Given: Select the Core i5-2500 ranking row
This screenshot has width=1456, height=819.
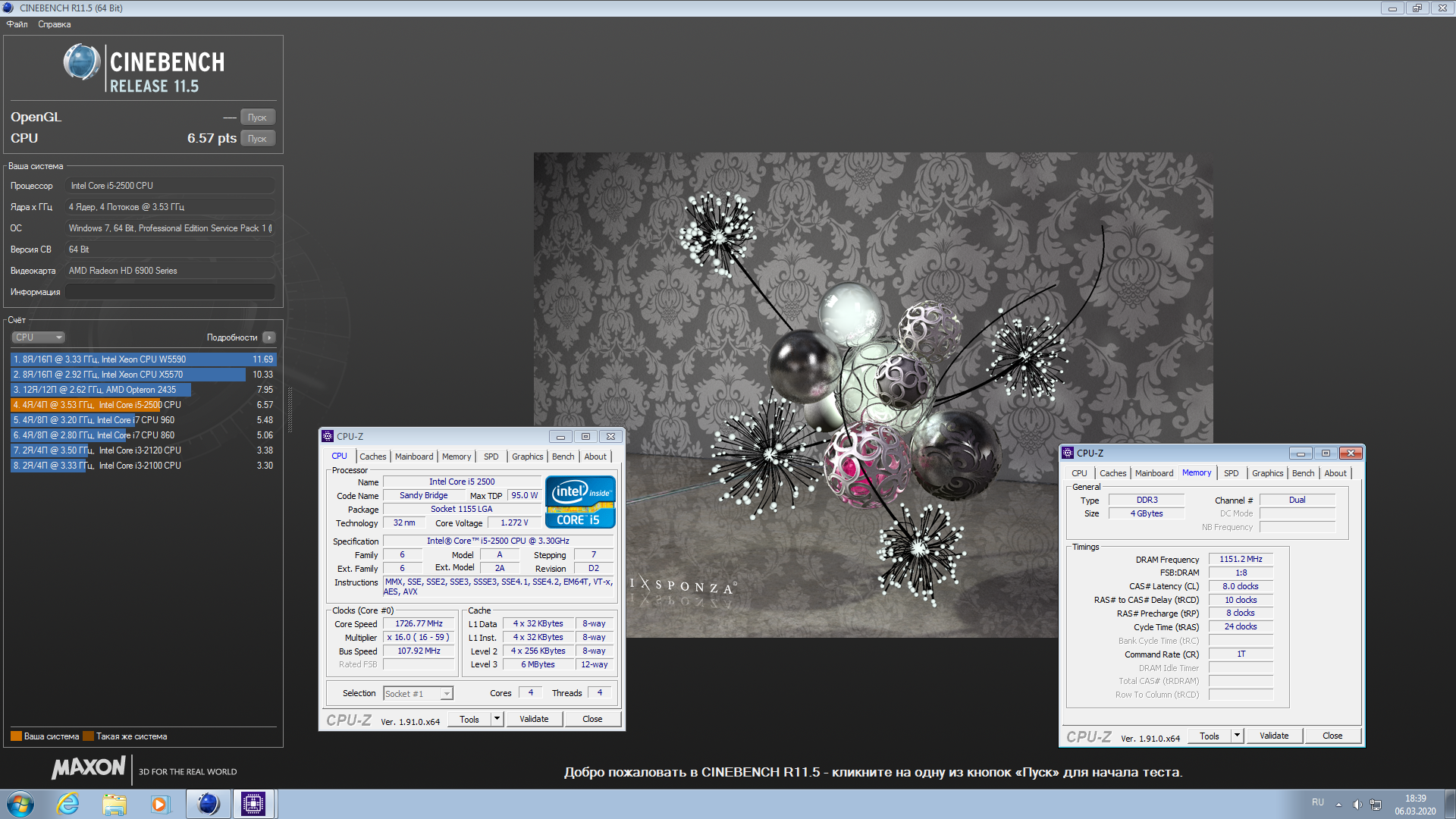Looking at the screenshot, I should point(143,405).
